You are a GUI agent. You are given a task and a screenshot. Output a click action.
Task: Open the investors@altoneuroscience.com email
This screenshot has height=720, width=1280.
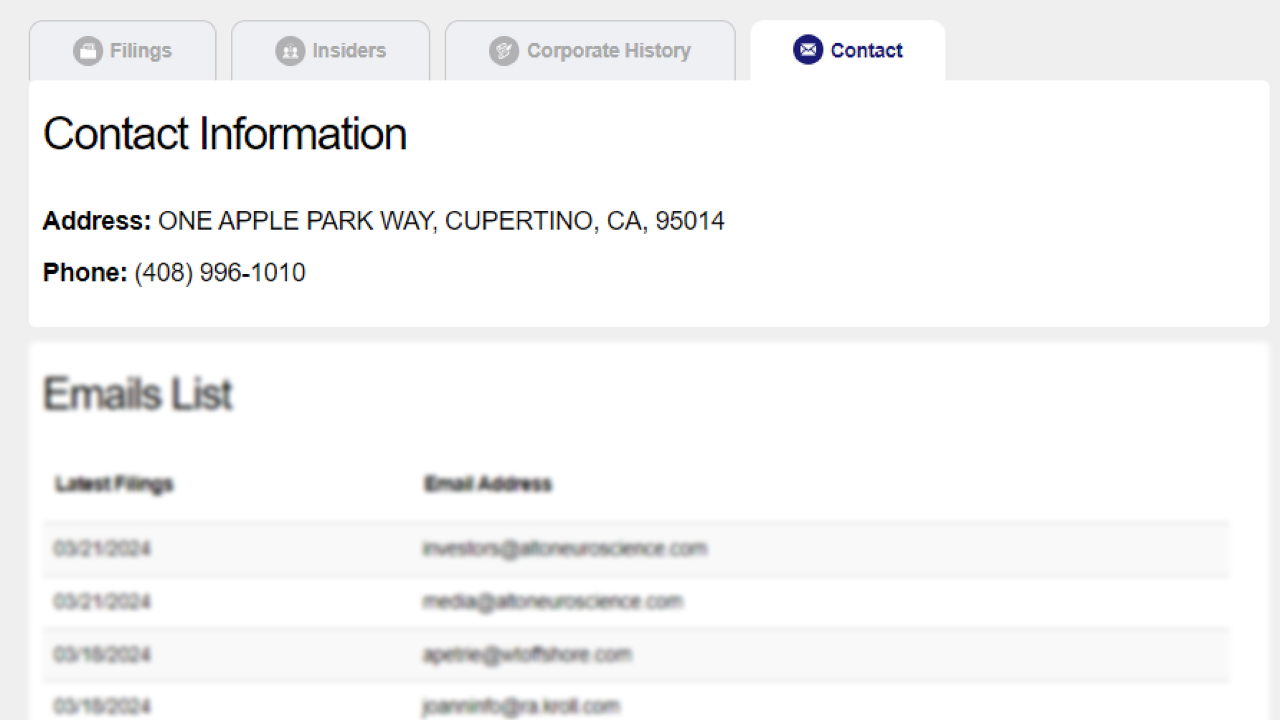click(565, 548)
